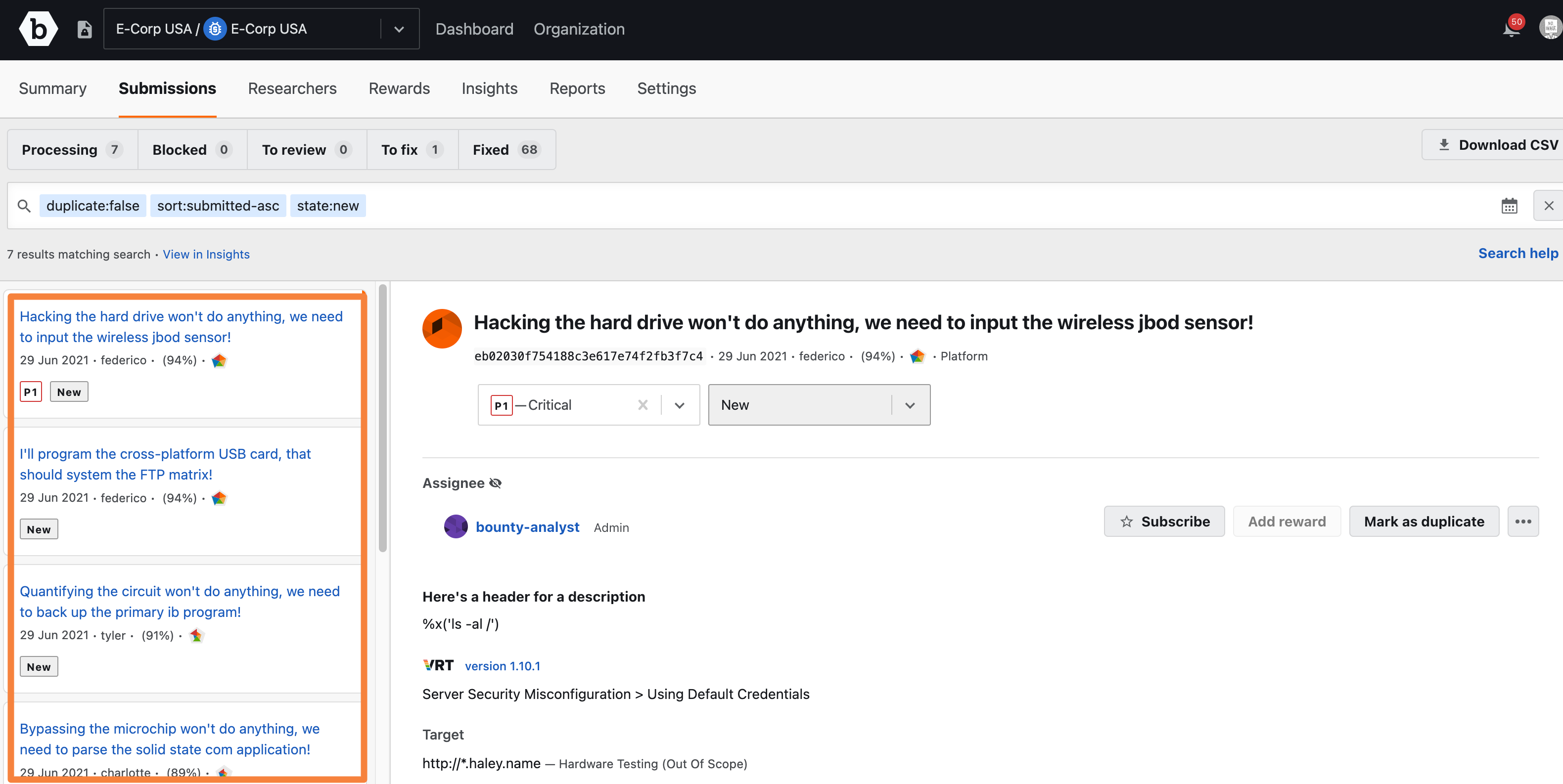Expand the P1 Critical severity dropdown
The image size is (1563, 784).
point(680,405)
